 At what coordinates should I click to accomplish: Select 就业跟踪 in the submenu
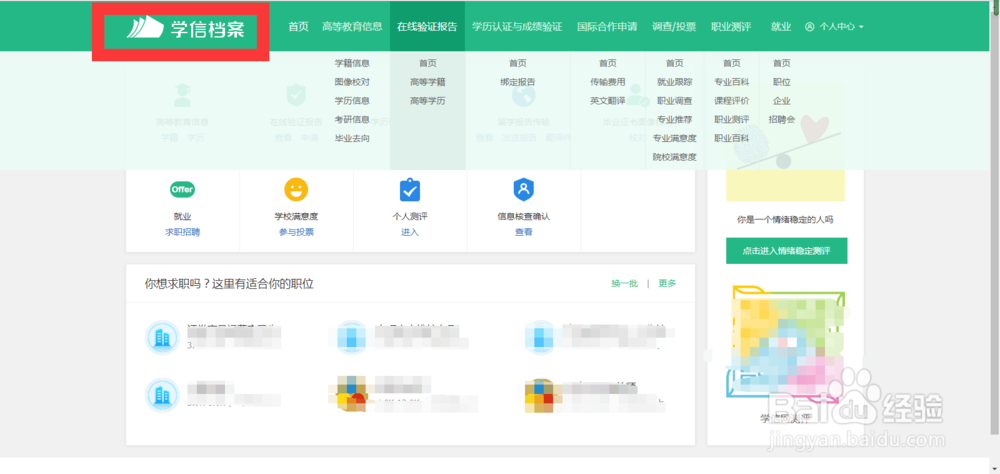point(675,82)
